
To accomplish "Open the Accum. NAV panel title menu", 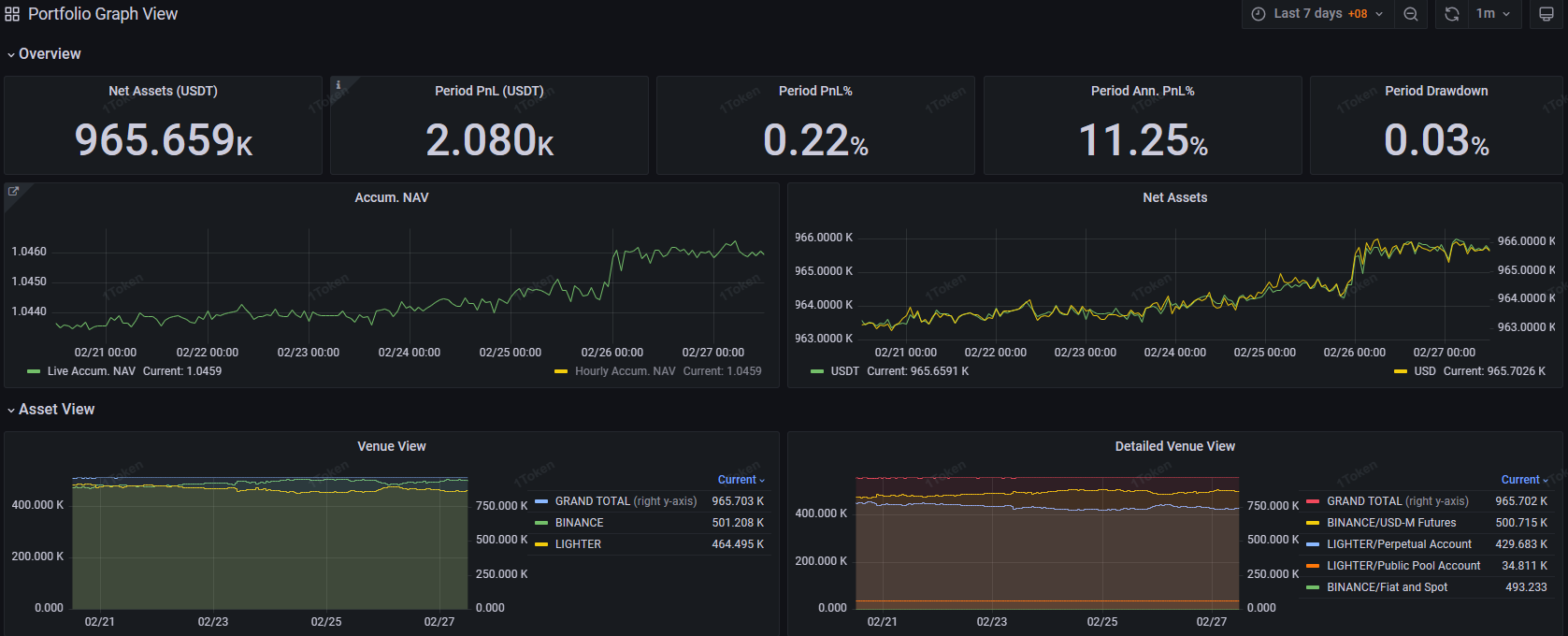I will point(392,197).
